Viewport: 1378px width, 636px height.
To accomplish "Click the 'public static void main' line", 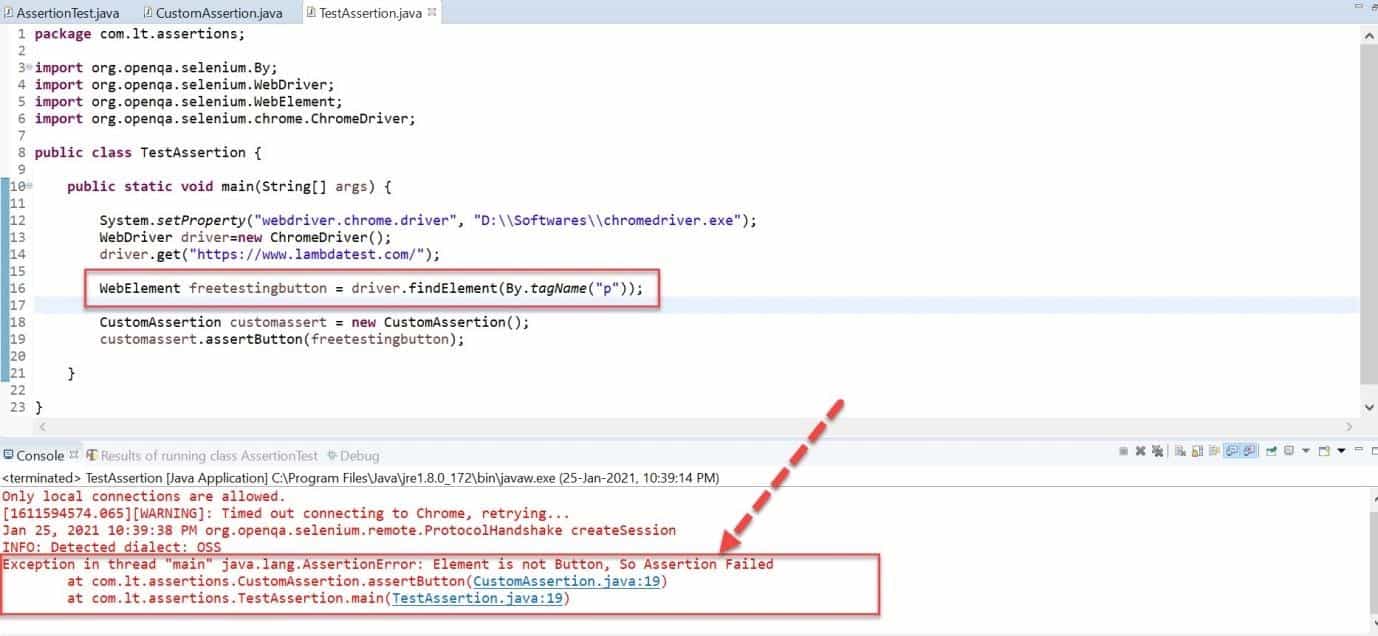I will coord(229,186).
